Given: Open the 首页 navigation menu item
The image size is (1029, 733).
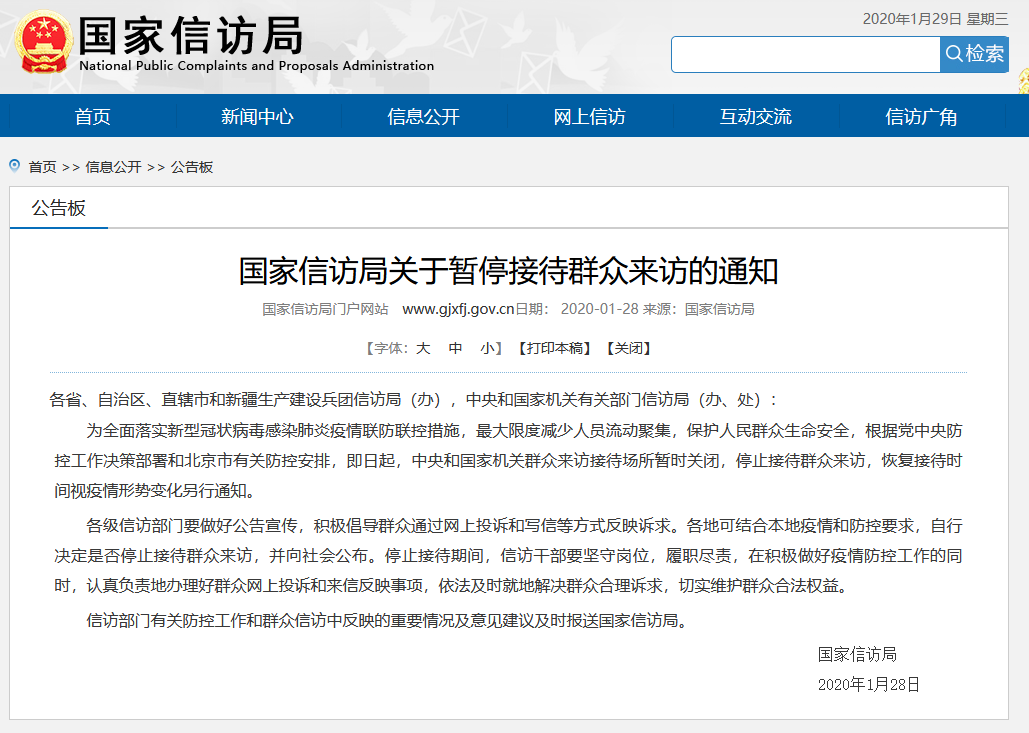Looking at the screenshot, I should click(x=93, y=116).
